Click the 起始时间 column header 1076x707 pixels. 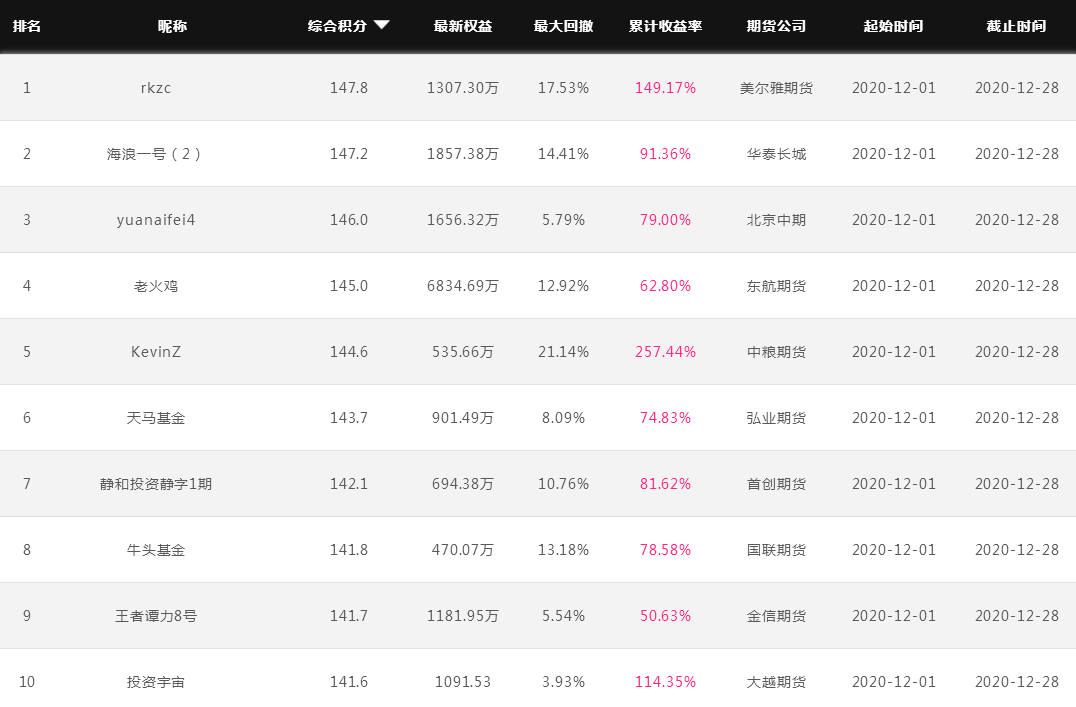point(893,26)
